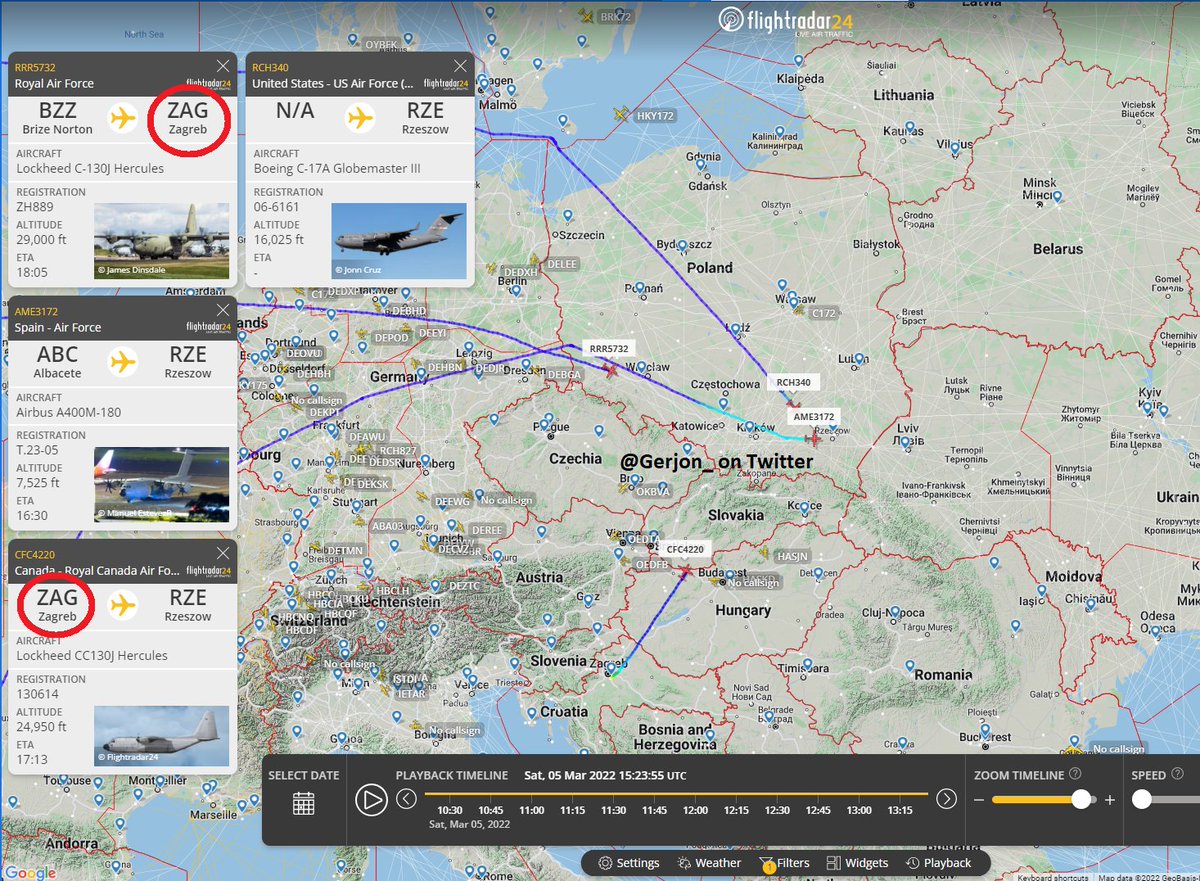
Task: Click BZZ Brize Norton origin airport
Action: 57,117
